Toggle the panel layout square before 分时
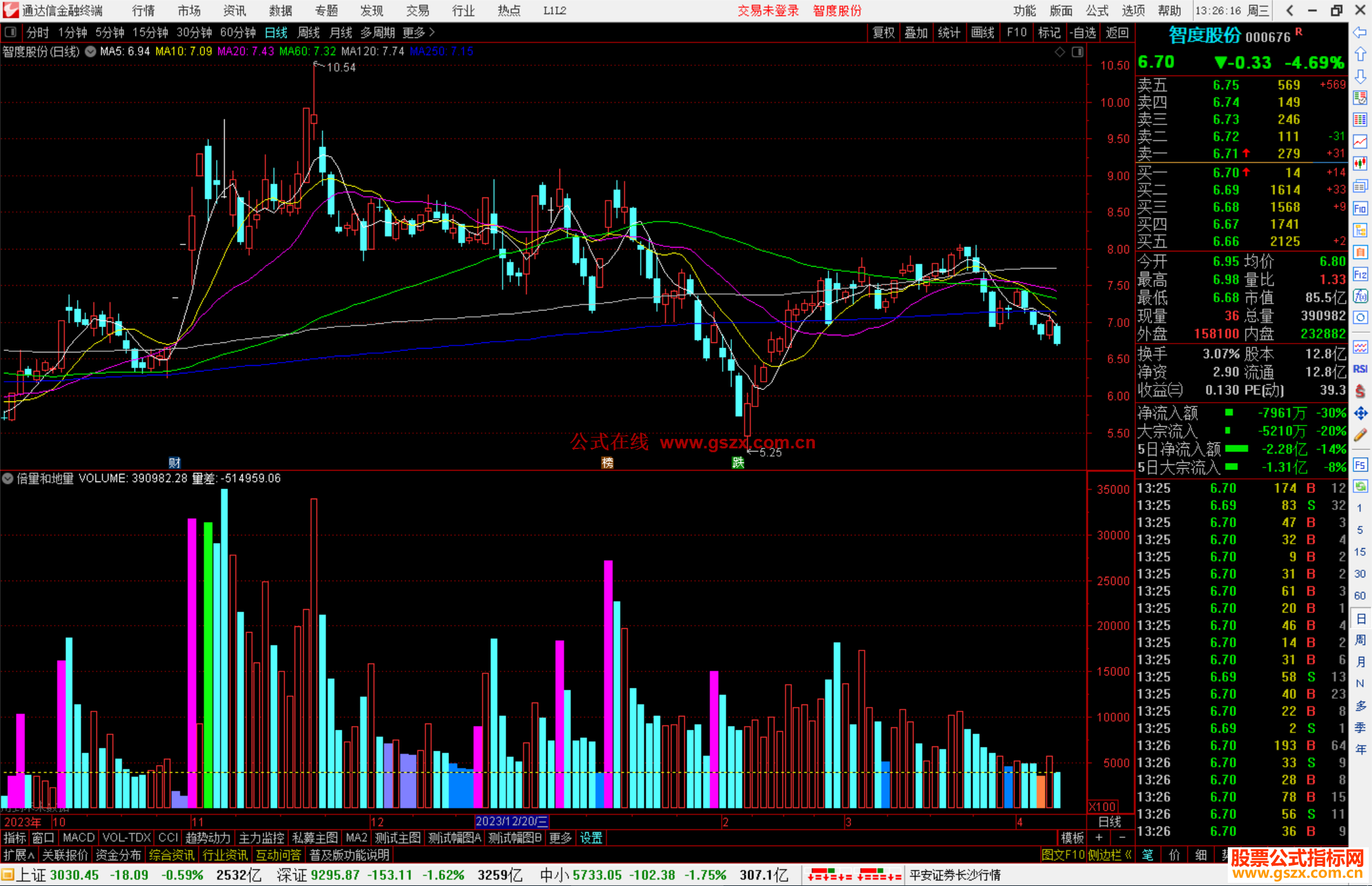The width and height of the screenshot is (1372, 886). 10,32
